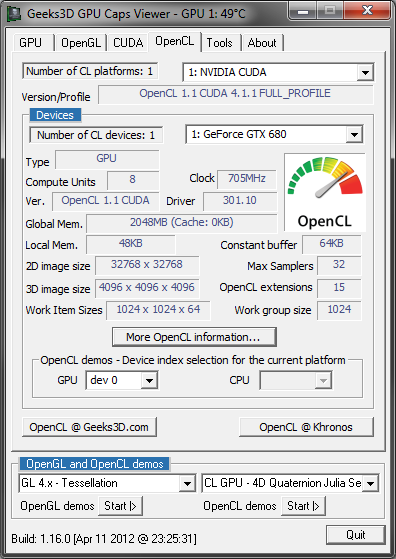Start the OpenGL demo

click(x=120, y=506)
